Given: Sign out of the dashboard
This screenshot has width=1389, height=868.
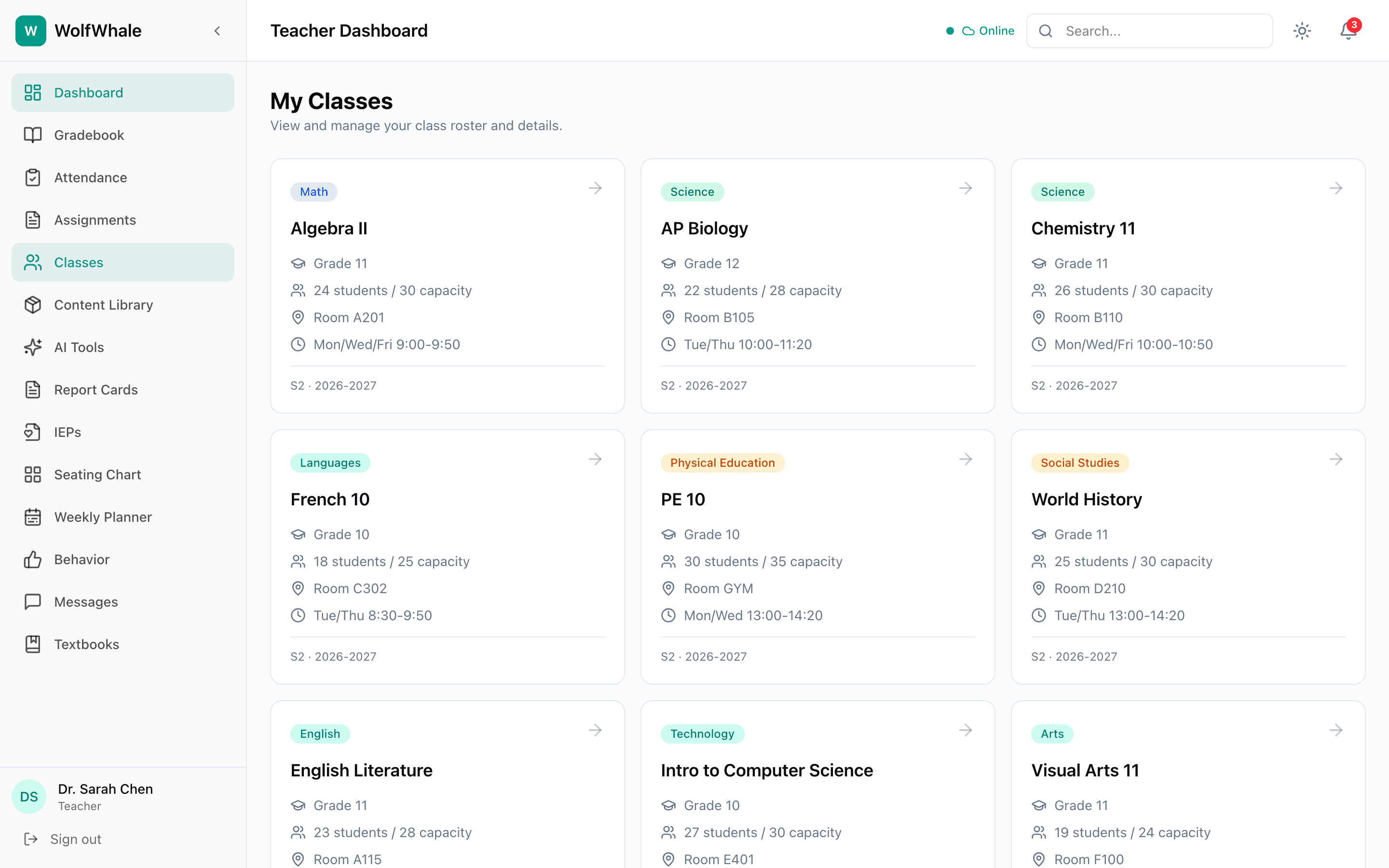Looking at the screenshot, I should 75,839.
